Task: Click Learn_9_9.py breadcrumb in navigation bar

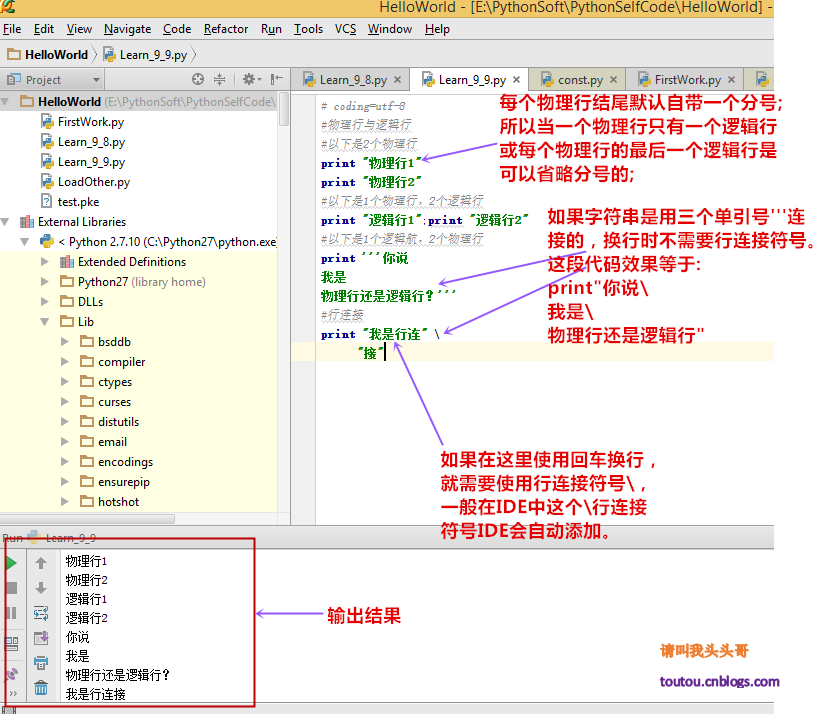Action: [x=146, y=55]
